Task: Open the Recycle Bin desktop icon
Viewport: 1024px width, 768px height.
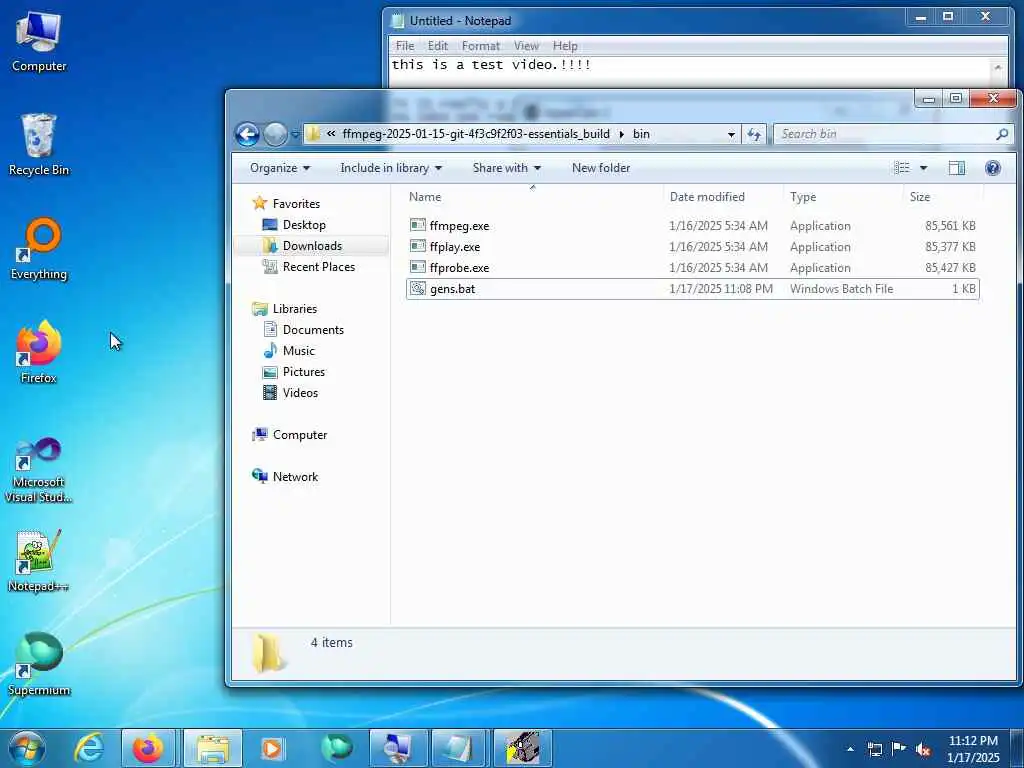Action: point(39,144)
